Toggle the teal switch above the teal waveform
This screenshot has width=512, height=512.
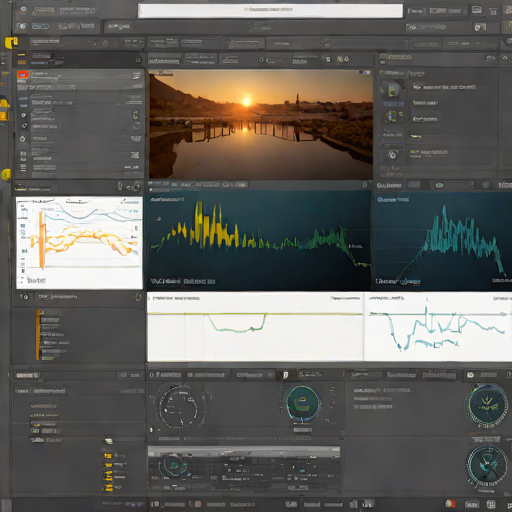point(439,185)
